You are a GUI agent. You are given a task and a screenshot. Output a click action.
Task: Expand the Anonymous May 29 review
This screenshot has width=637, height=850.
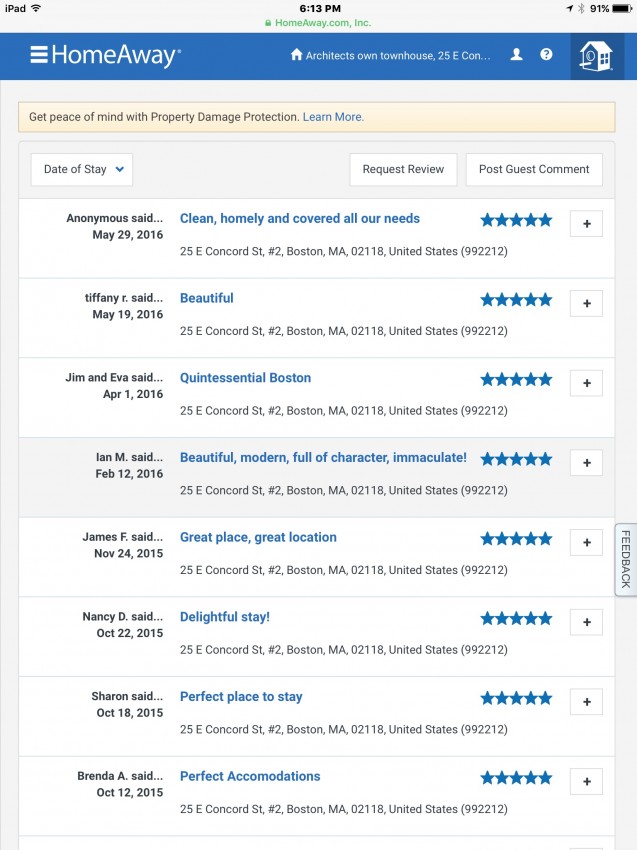pos(586,224)
